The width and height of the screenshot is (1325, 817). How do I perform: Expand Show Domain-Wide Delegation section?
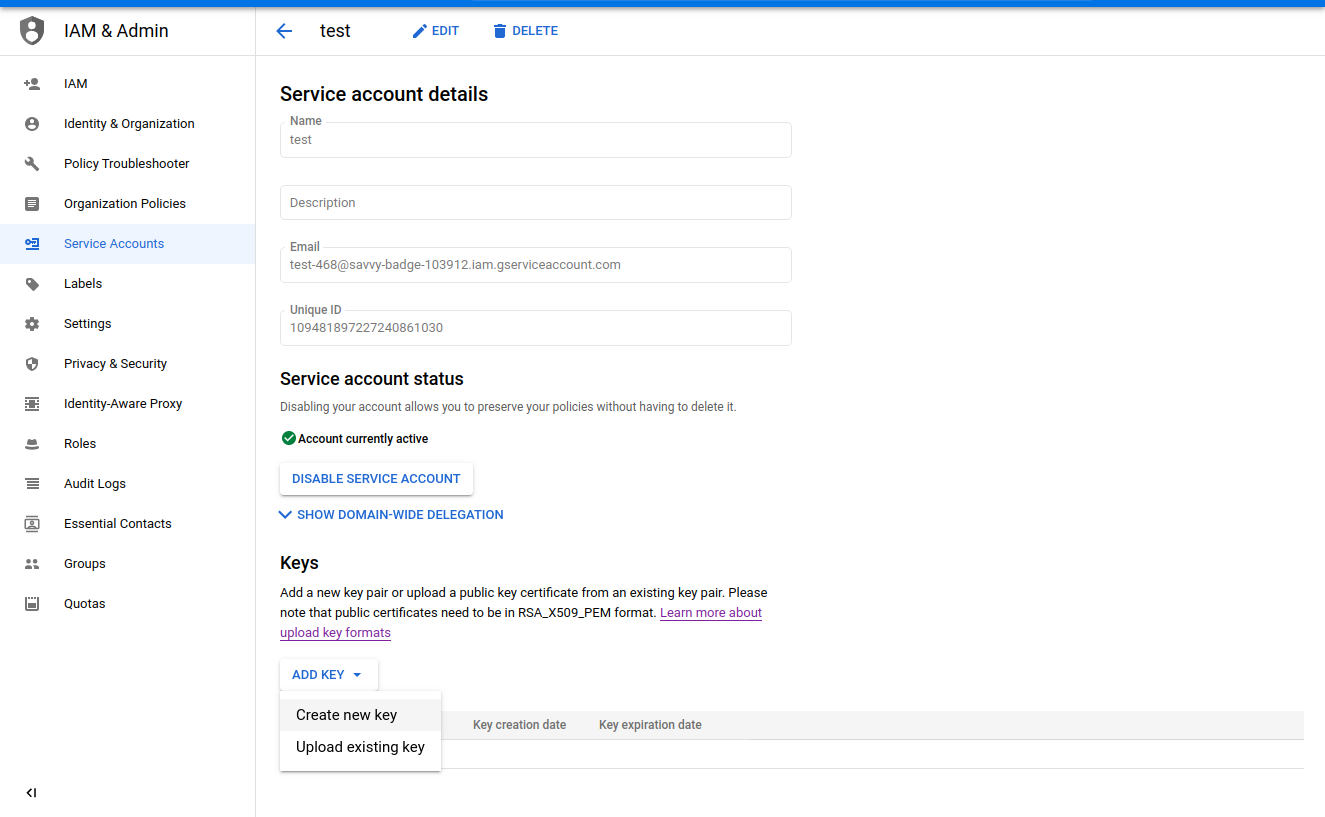coord(392,515)
